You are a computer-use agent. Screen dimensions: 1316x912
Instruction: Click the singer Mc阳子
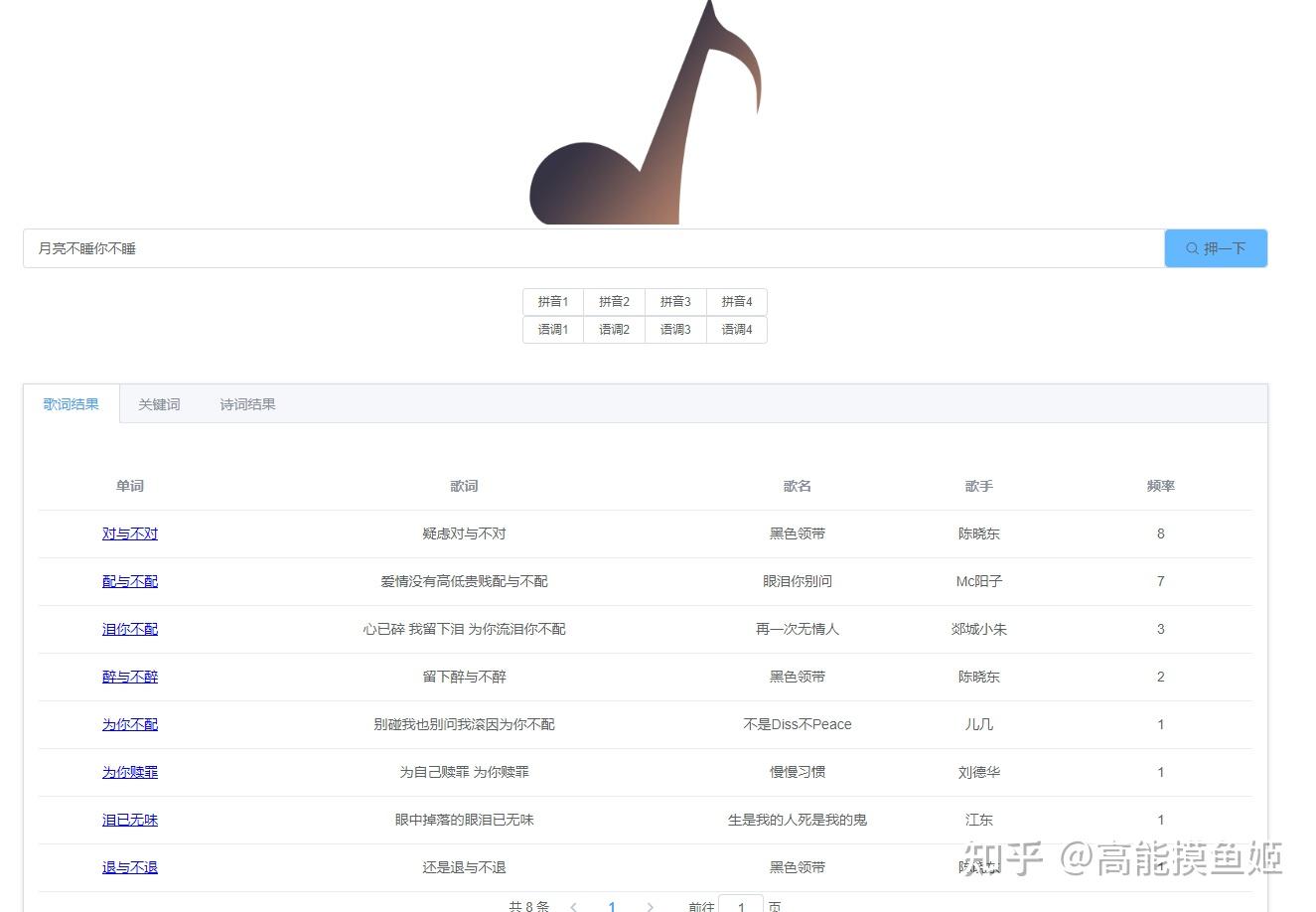click(x=979, y=581)
